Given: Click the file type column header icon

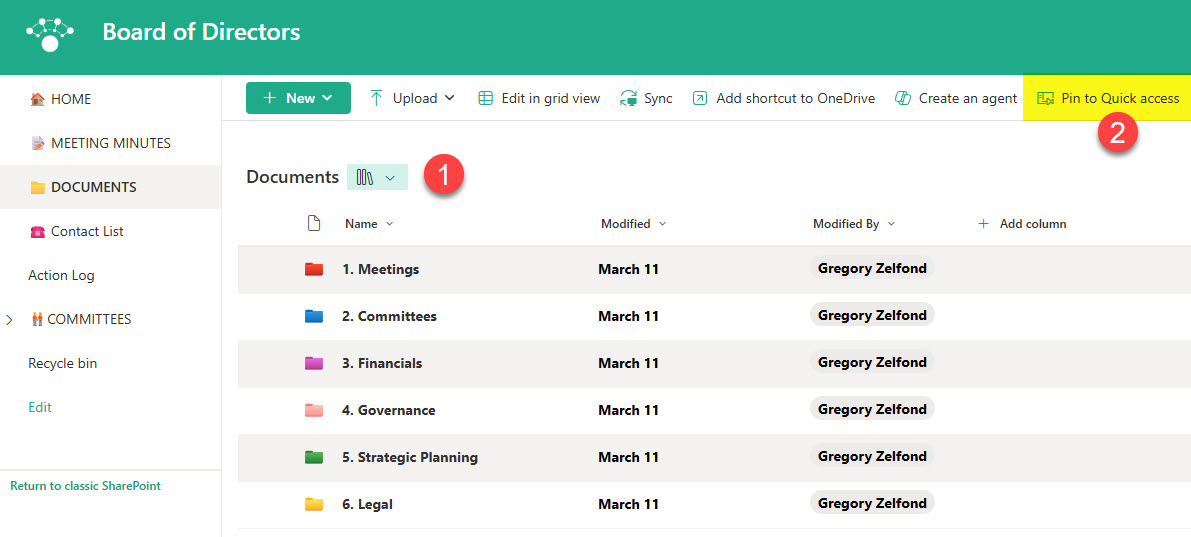Looking at the screenshot, I should pyautogui.click(x=314, y=224).
